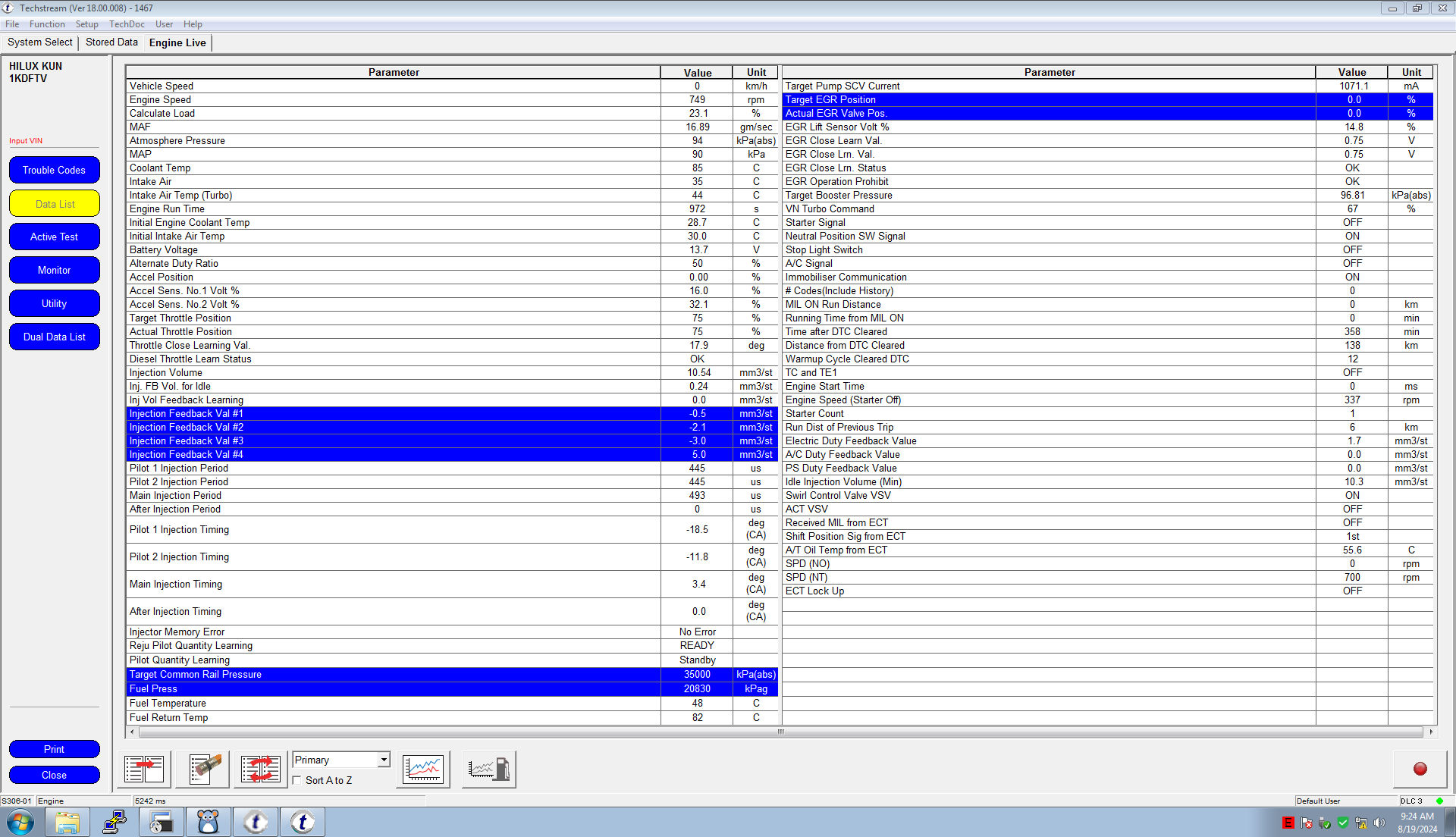Click the red E system tray icon
This screenshot has width=1456, height=837.
1288,823
